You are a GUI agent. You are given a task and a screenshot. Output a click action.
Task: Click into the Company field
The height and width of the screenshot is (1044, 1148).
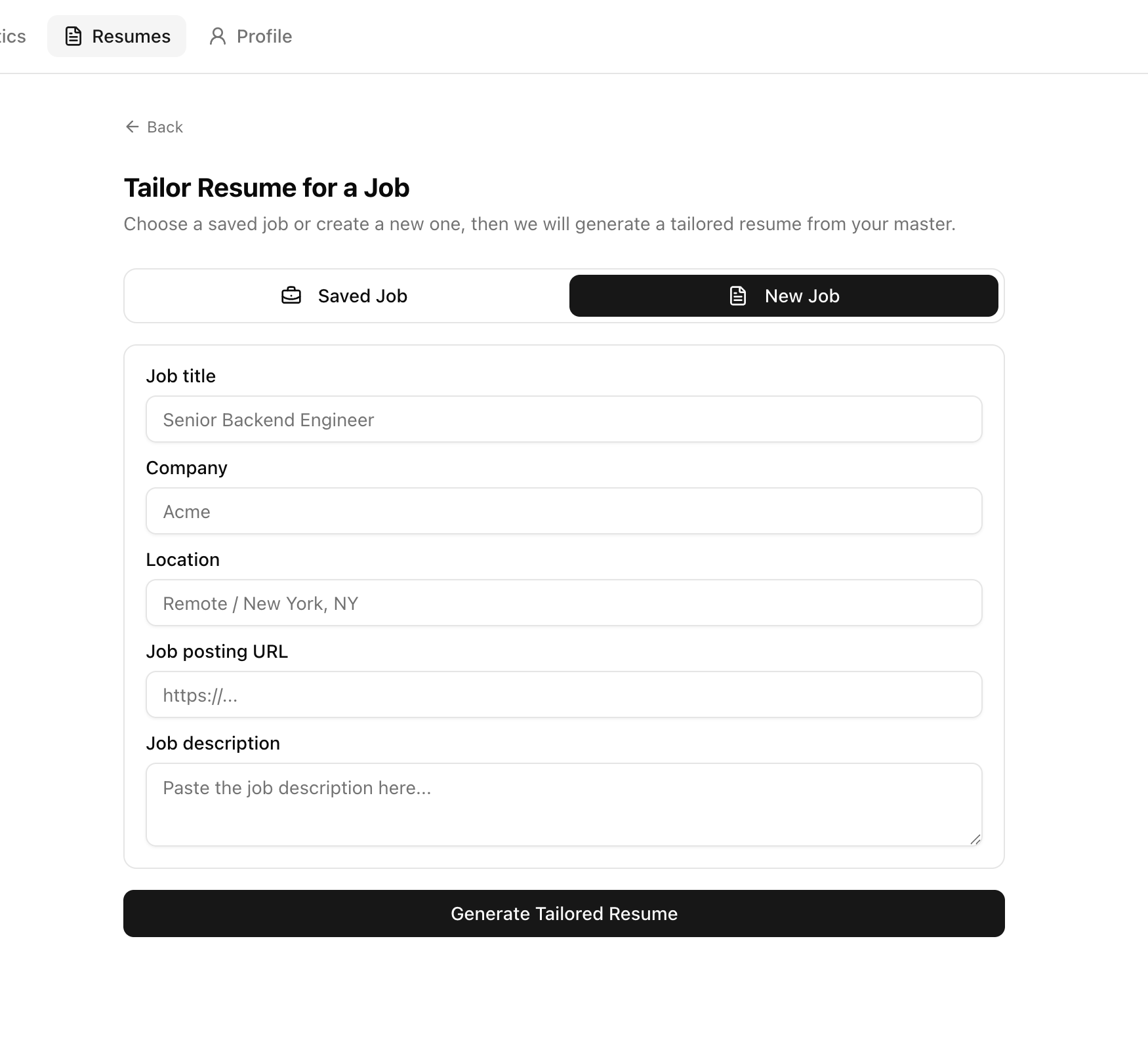[x=564, y=511]
